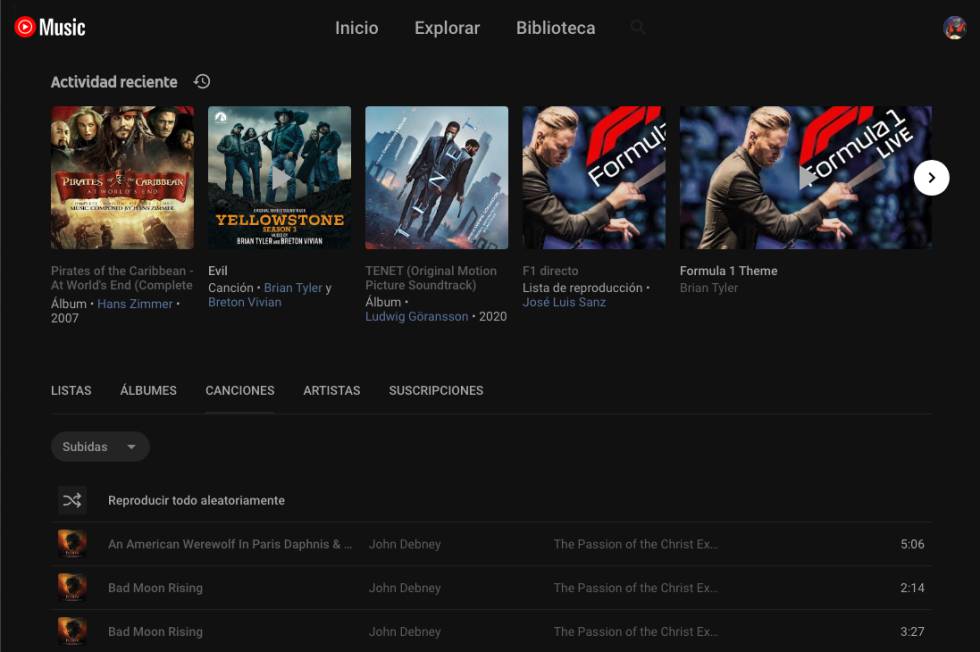Click the shuffle icon beside Reproducir todo aleatoriamente
Screen dimensions: 980x652
72,500
